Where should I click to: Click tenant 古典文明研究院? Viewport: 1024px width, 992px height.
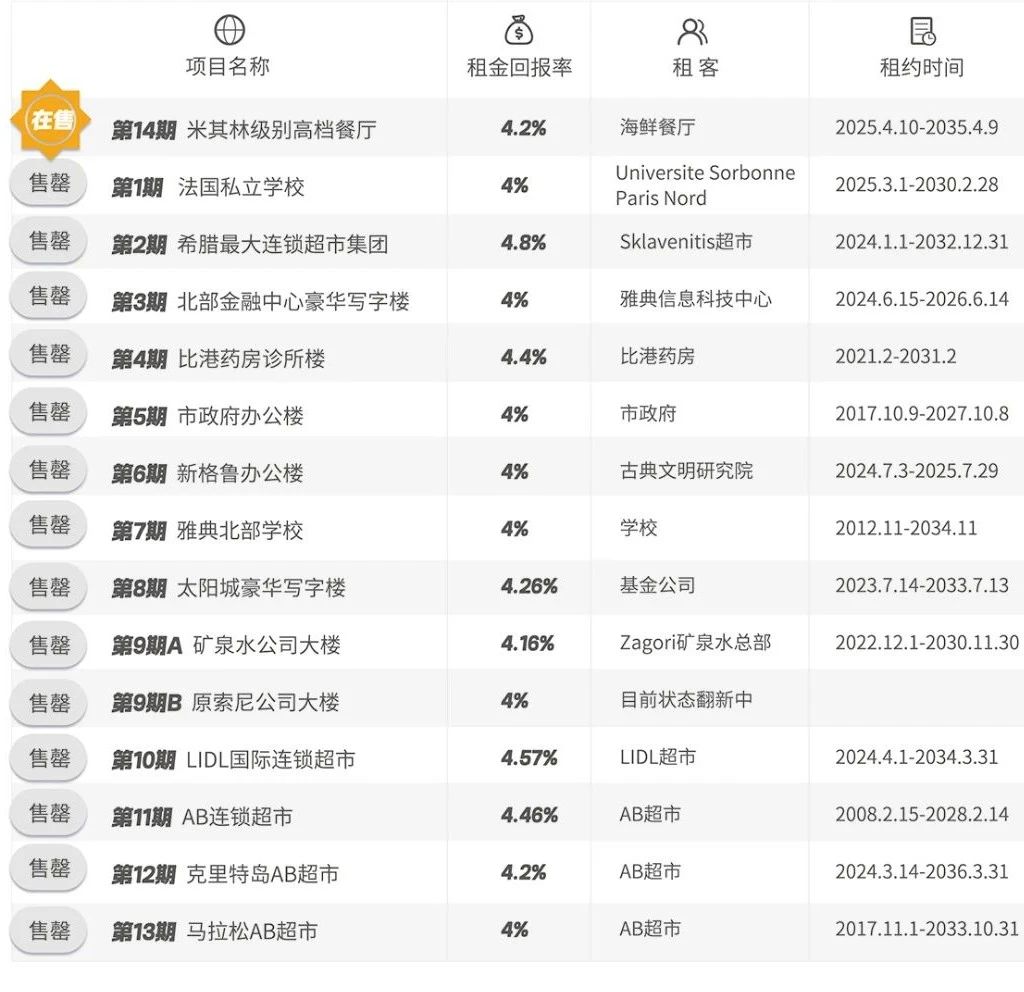pos(686,471)
